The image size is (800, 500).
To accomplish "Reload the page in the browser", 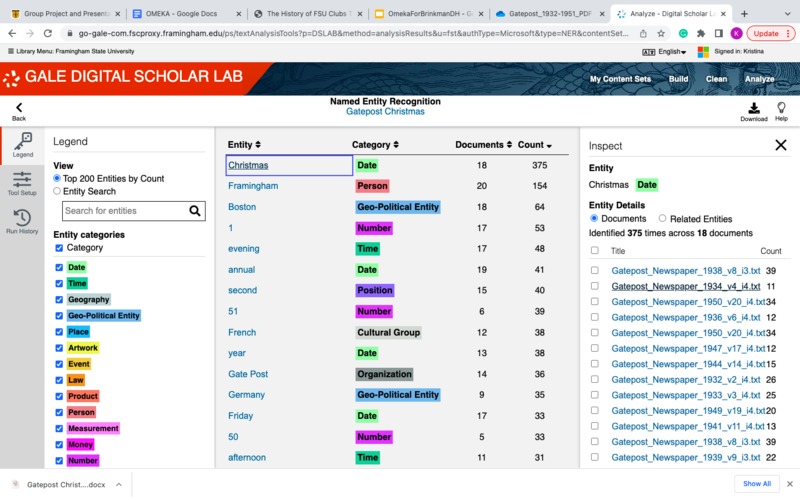I will point(47,33).
